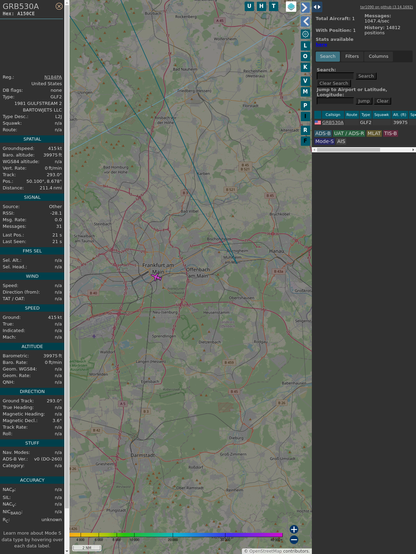This screenshot has height=554, width=416.
Task: Click the WIND section header
Action: pyautogui.click(x=32, y=276)
